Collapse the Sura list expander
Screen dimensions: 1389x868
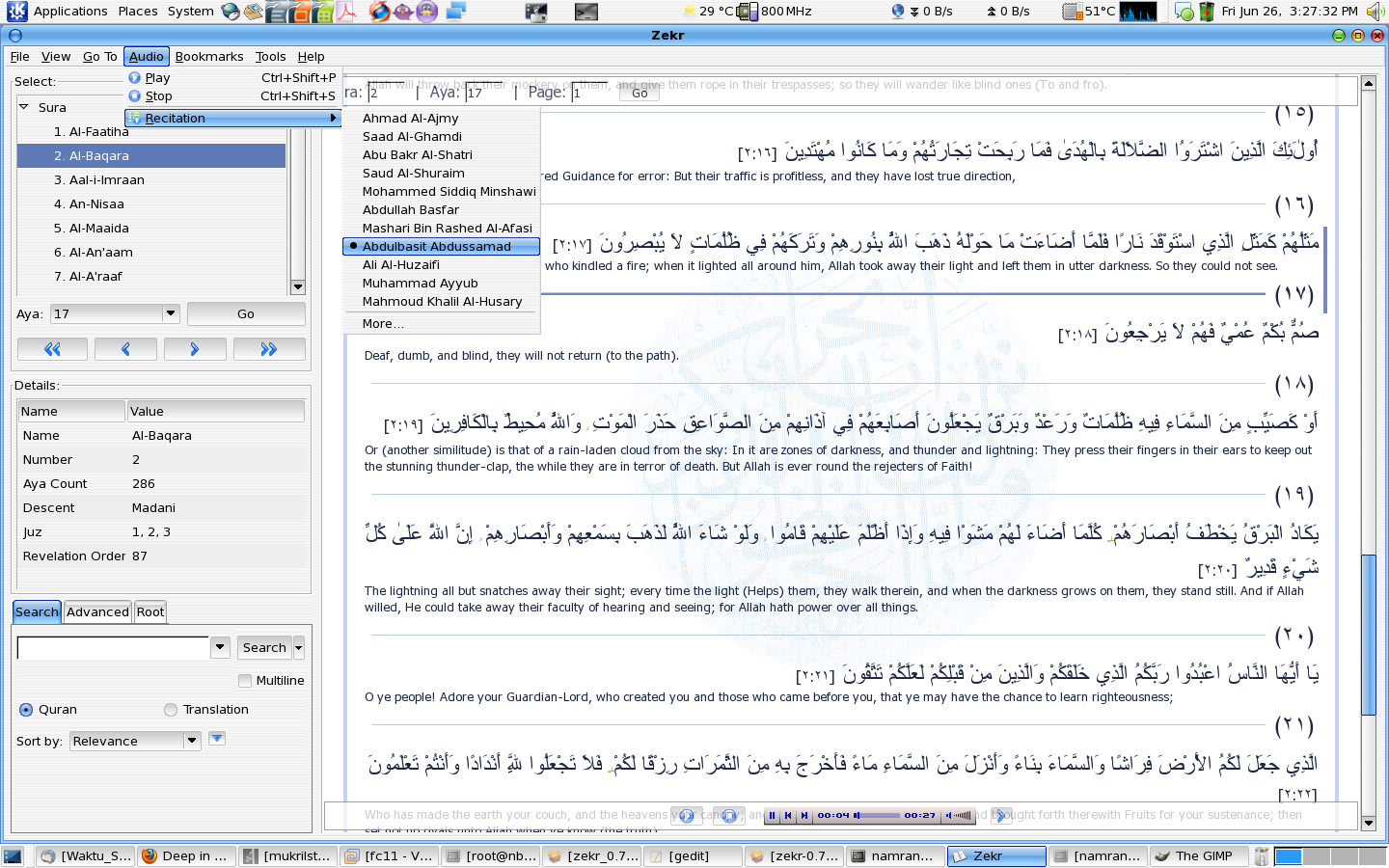pyautogui.click(x=24, y=107)
